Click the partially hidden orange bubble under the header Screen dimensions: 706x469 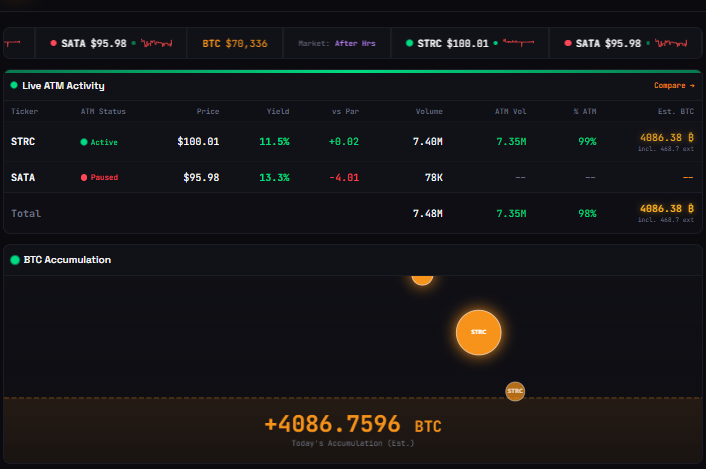point(422,280)
